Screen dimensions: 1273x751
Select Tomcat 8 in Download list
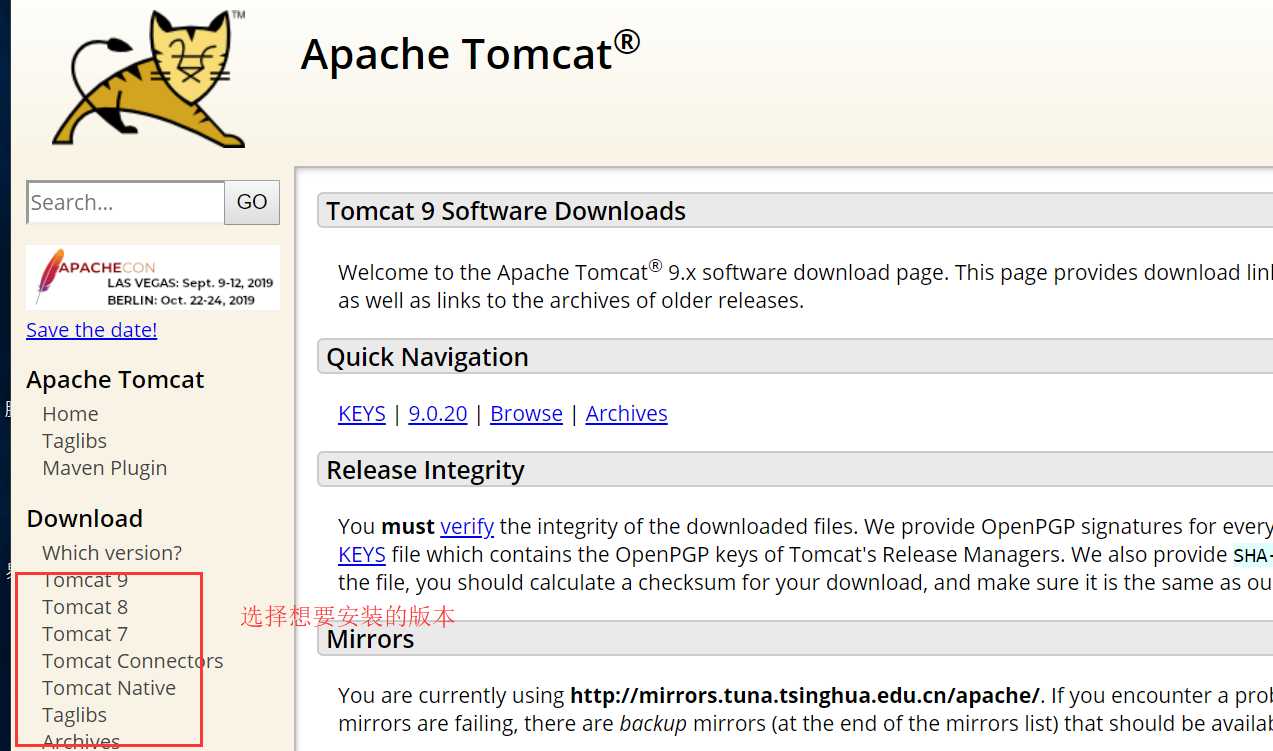click(85, 607)
